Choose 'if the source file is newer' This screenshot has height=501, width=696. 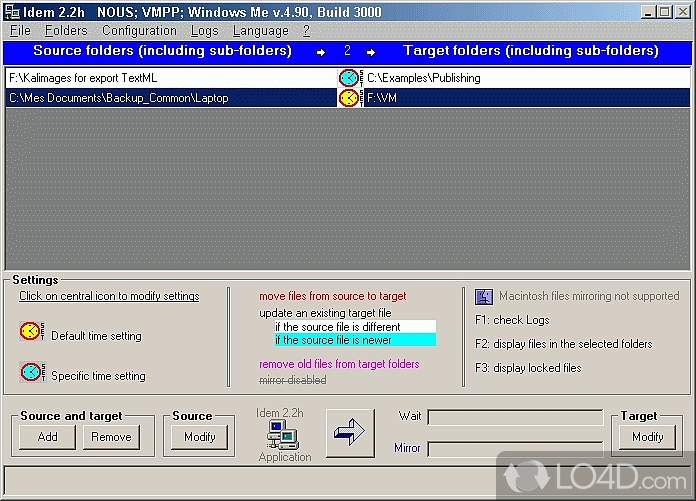pyautogui.click(x=355, y=340)
